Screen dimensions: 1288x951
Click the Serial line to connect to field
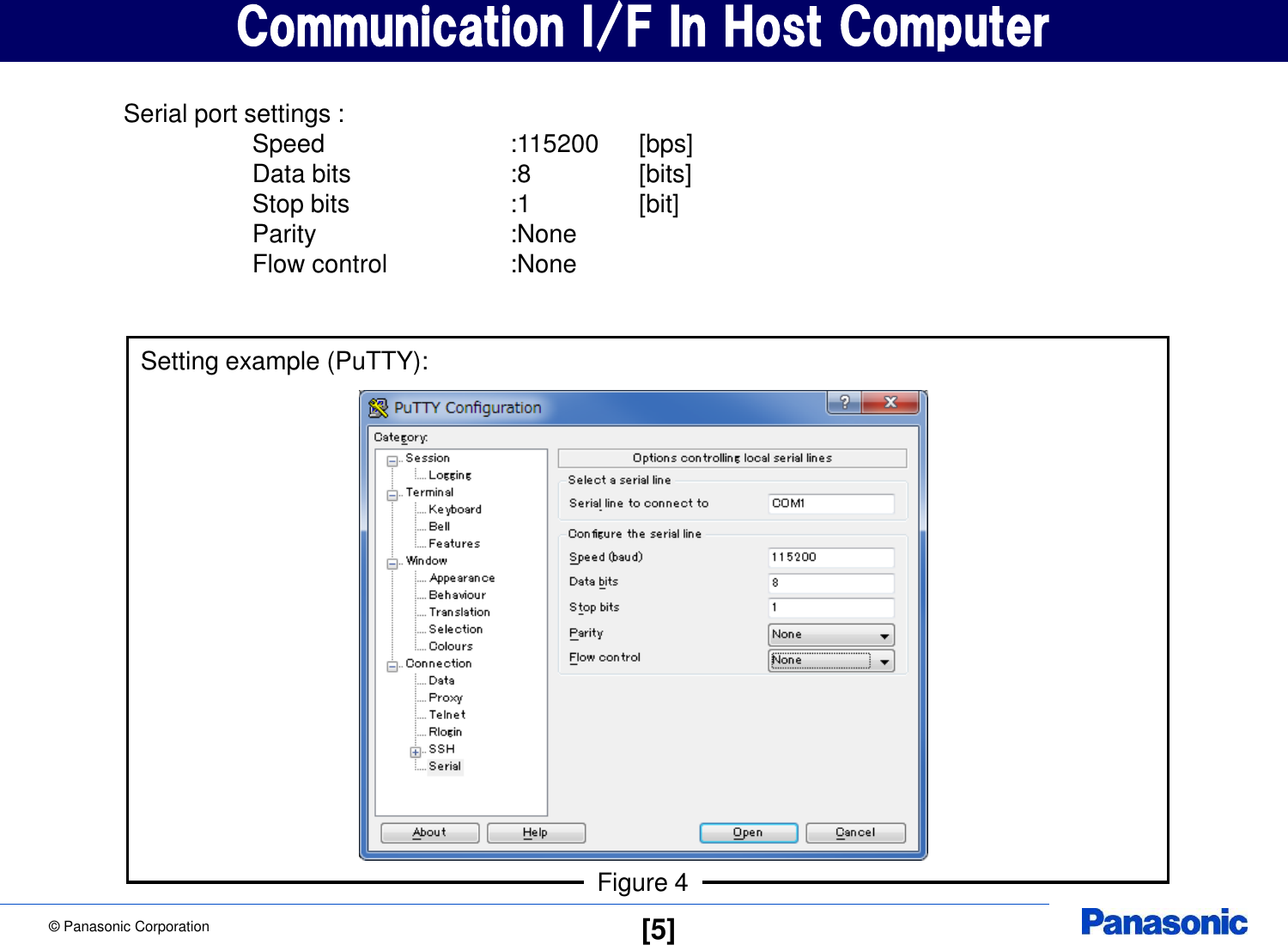(x=829, y=503)
